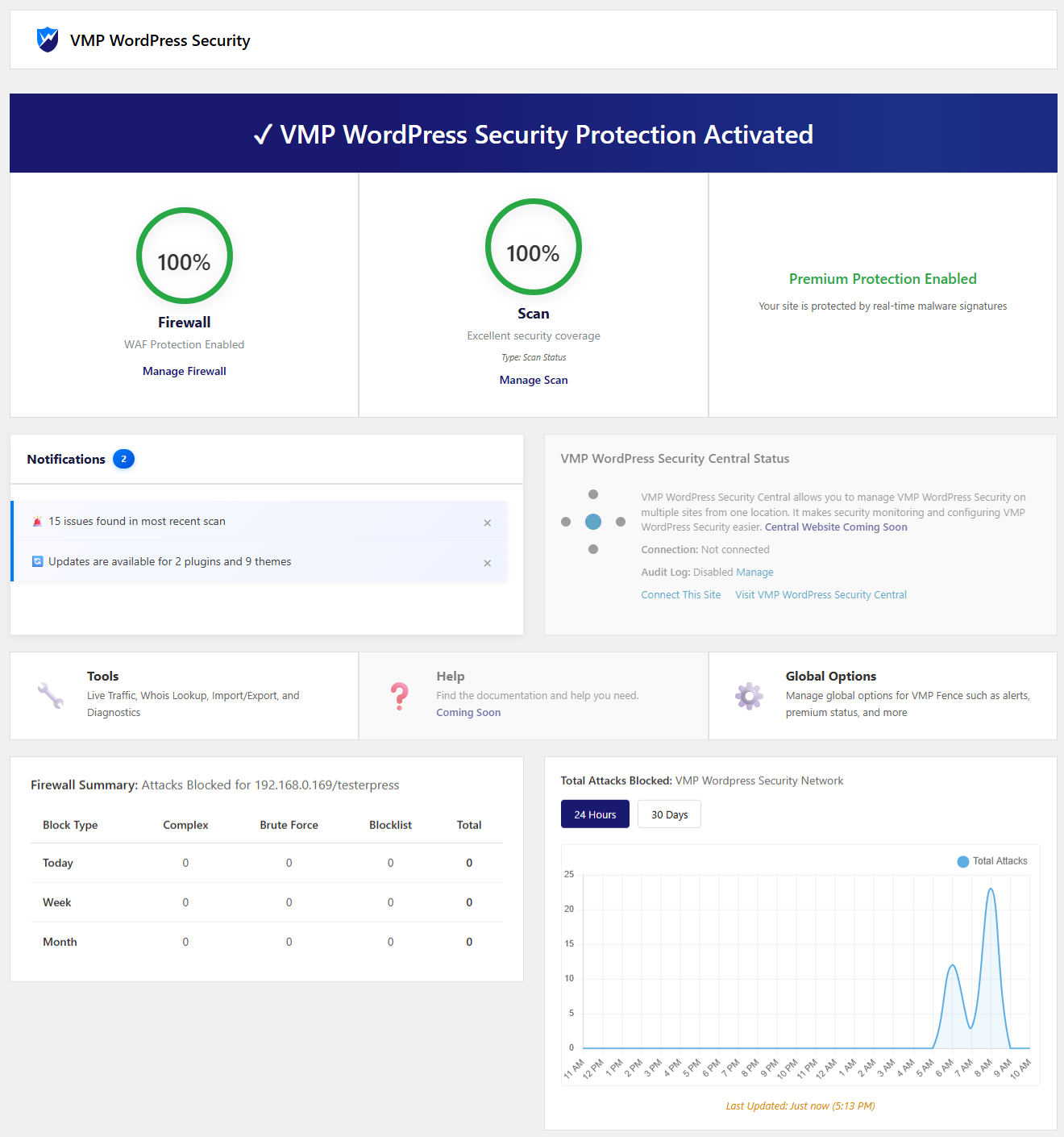
Task: Open the Manage Firewall link
Action: [x=185, y=371]
